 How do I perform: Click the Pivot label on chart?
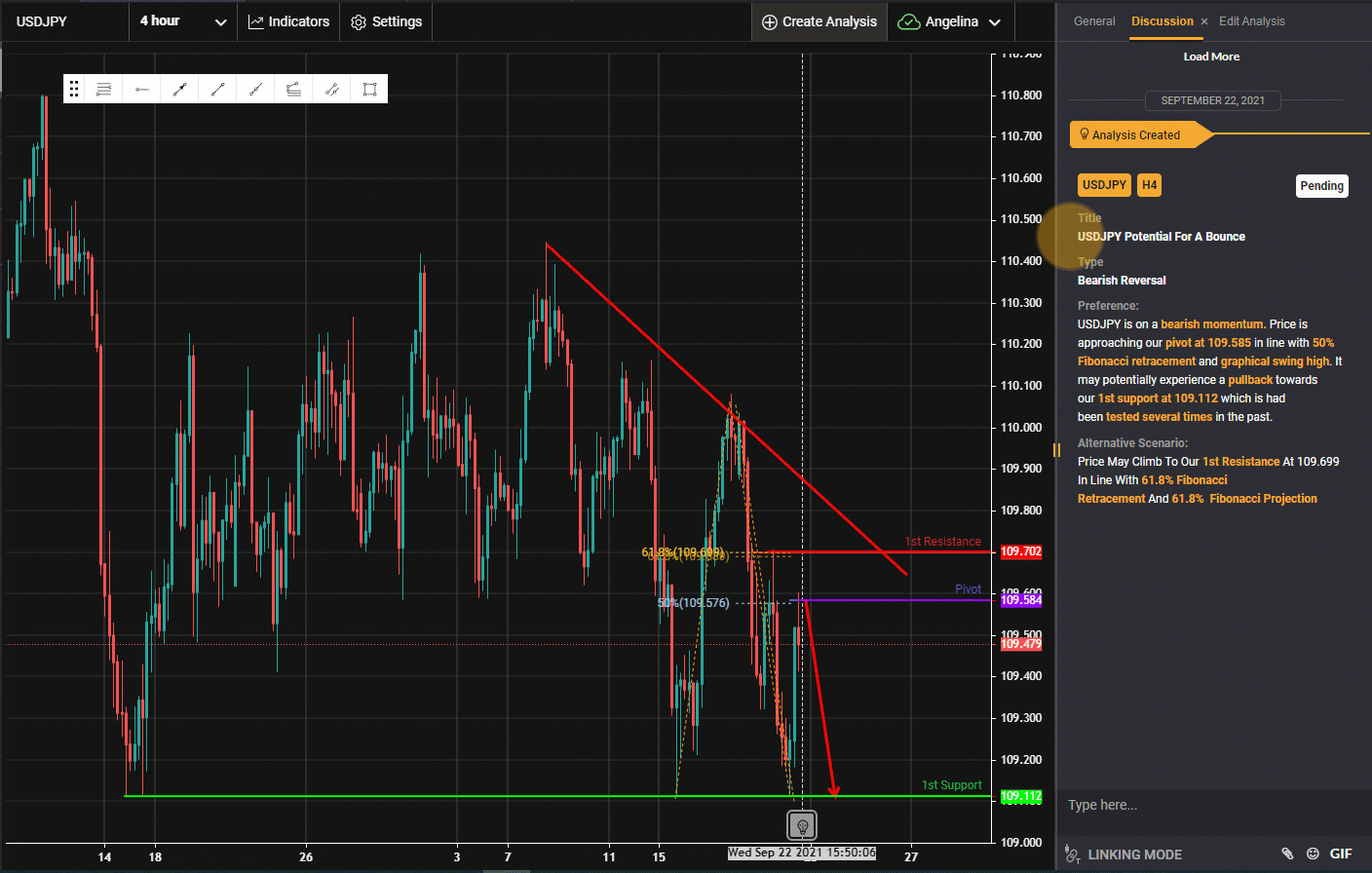pos(969,589)
